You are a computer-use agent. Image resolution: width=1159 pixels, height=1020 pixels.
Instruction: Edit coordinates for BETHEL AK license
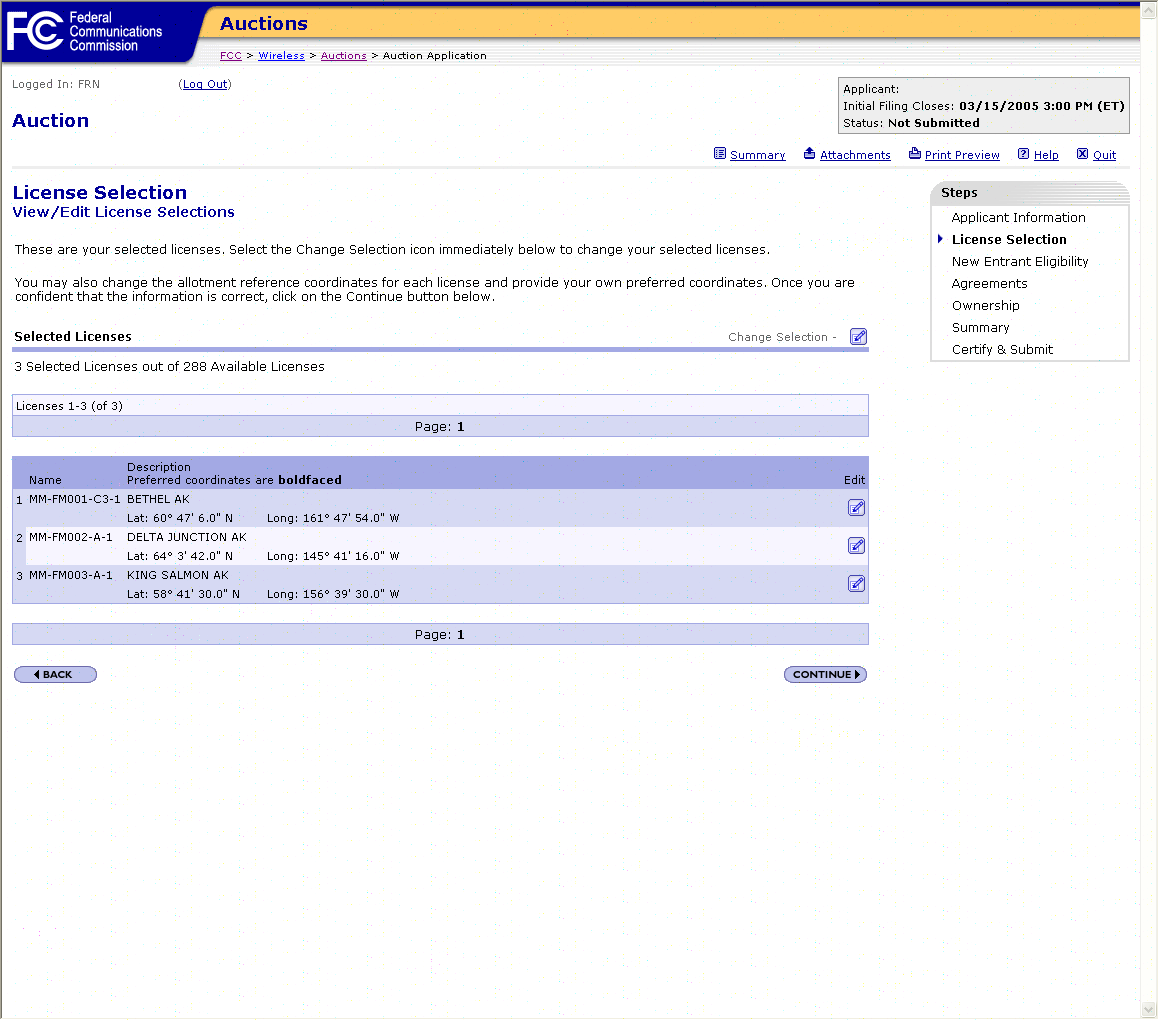pos(857,508)
